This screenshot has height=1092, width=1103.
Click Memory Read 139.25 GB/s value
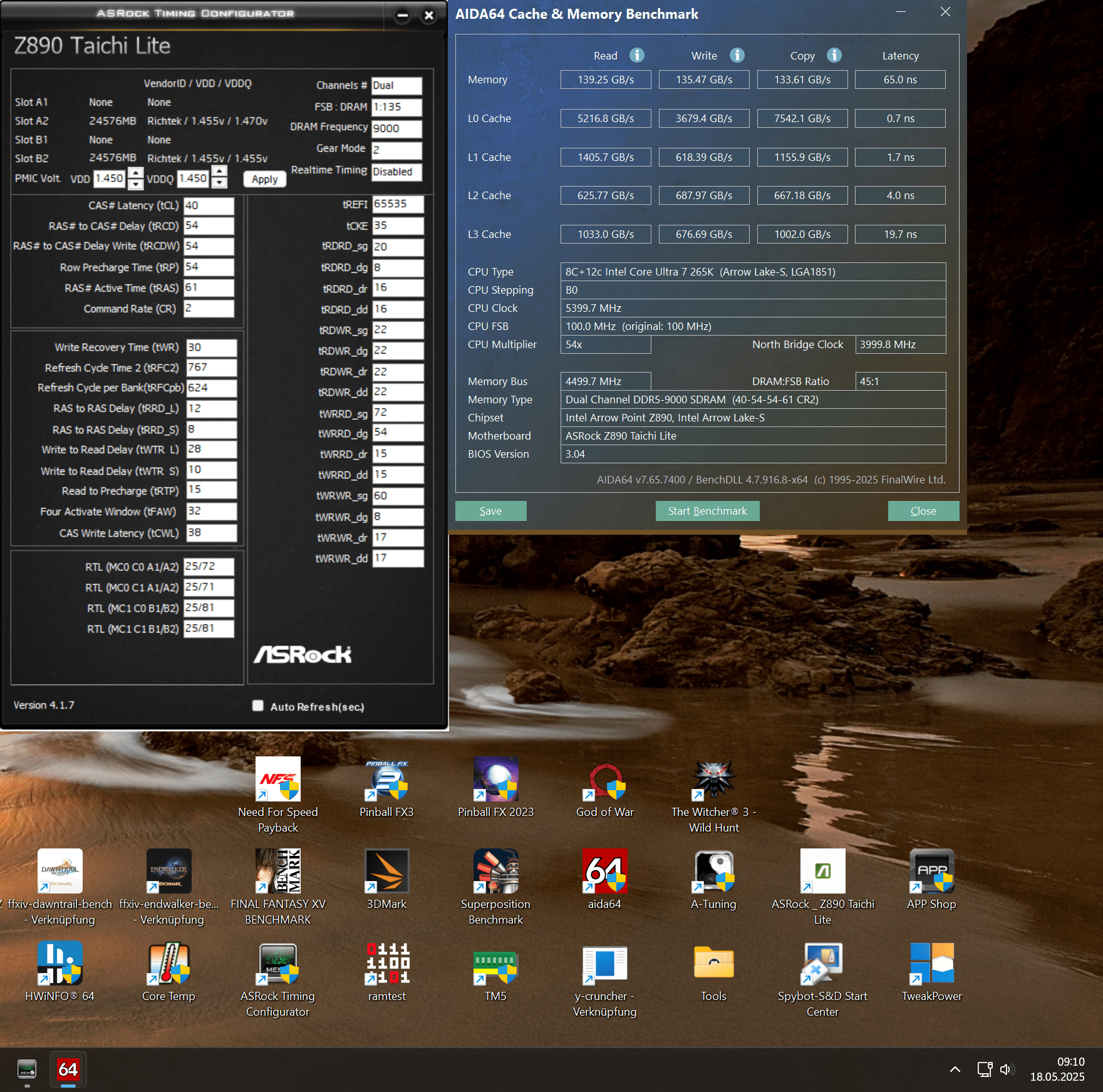[606, 80]
